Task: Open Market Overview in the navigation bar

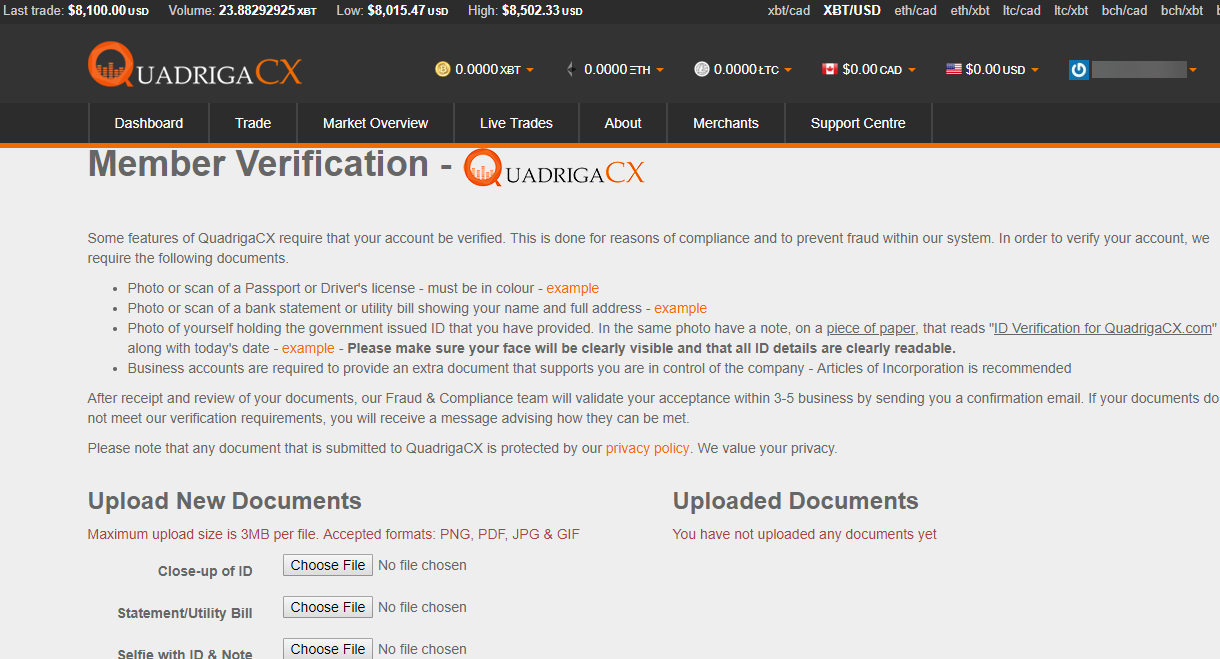Action: 375,123
